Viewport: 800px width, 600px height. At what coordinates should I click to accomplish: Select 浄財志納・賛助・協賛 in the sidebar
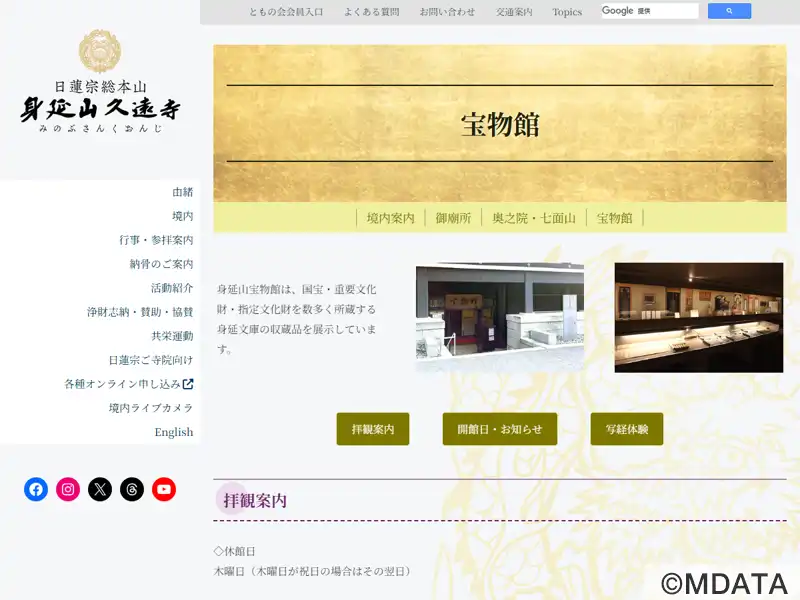[x=140, y=312]
